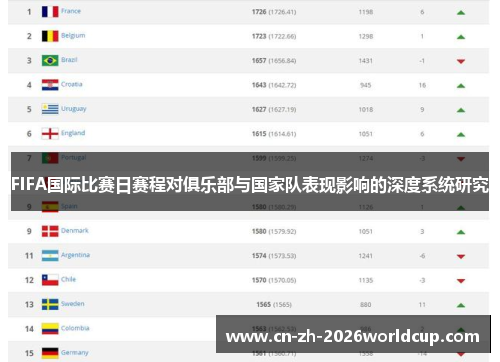The height and width of the screenshot is (362, 500).
Task: Click the green up arrow in Croatia row
Action: [461, 86]
